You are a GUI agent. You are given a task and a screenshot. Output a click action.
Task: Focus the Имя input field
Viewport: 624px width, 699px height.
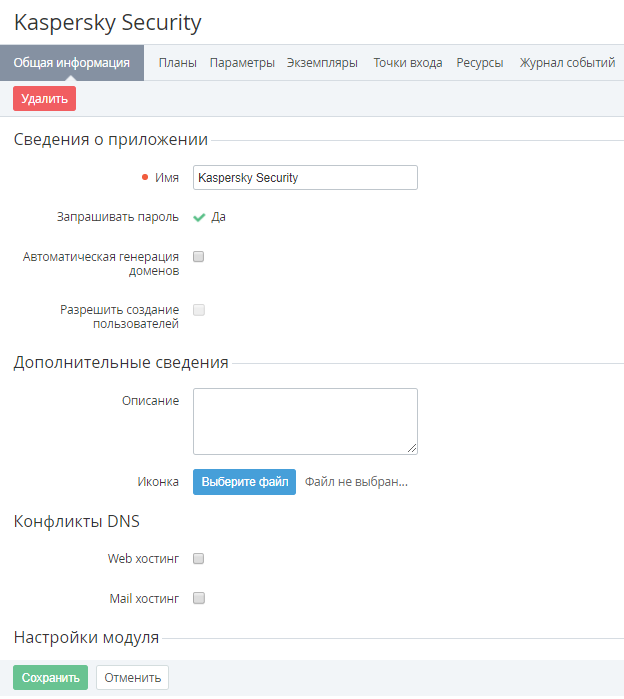[x=305, y=178]
